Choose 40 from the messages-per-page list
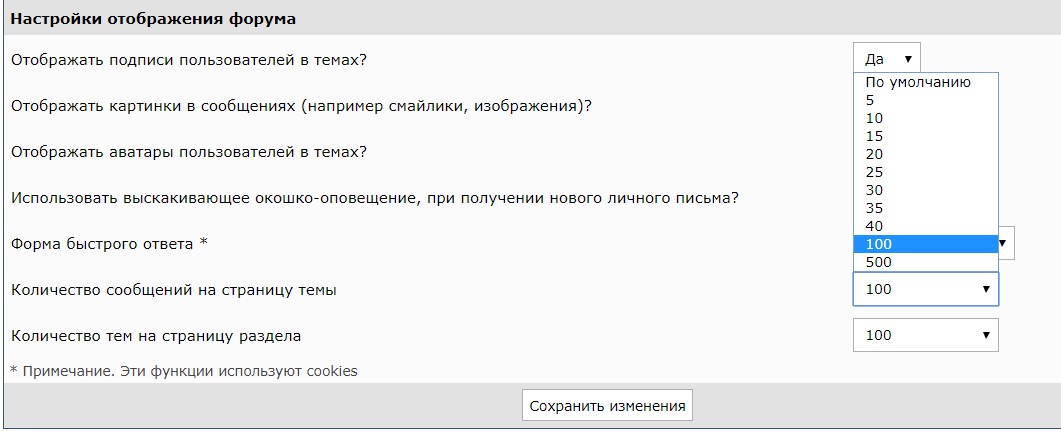 click(925, 226)
